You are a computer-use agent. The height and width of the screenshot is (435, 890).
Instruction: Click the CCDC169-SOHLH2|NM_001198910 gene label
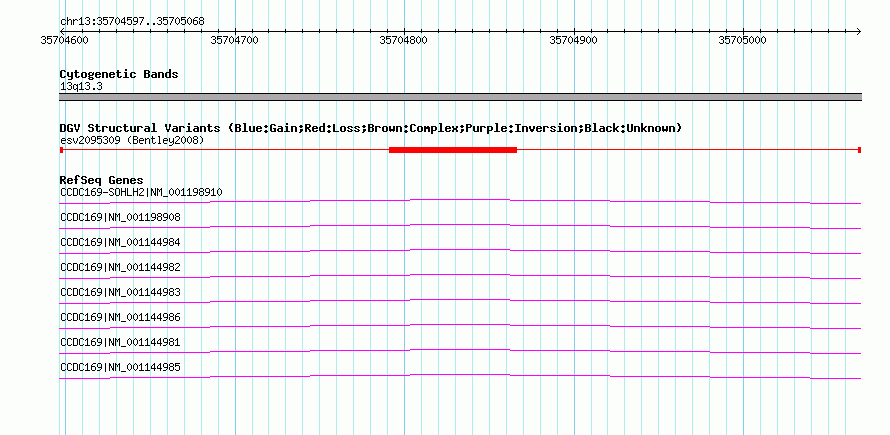pyautogui.click(x=141, y=193)
